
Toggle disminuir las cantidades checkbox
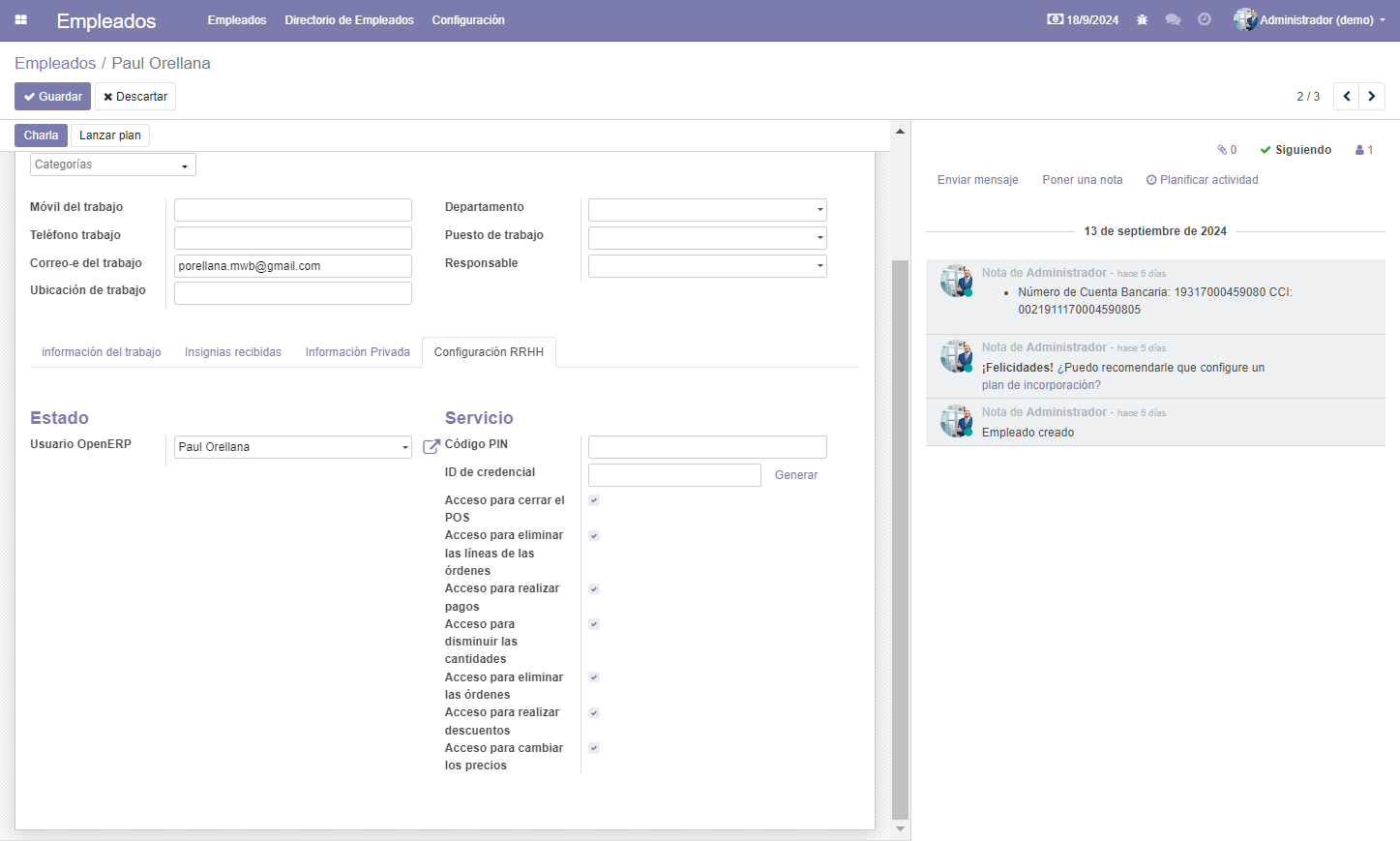point(594,624)
